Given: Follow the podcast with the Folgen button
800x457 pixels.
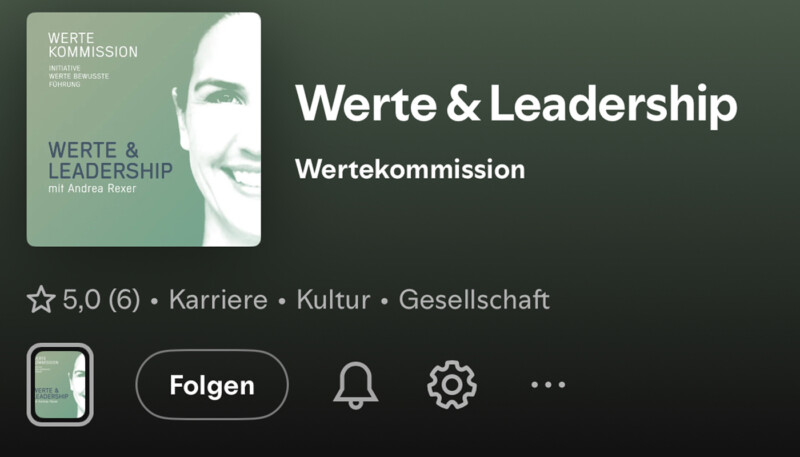Looking at the screenshot, I should 212,385.
